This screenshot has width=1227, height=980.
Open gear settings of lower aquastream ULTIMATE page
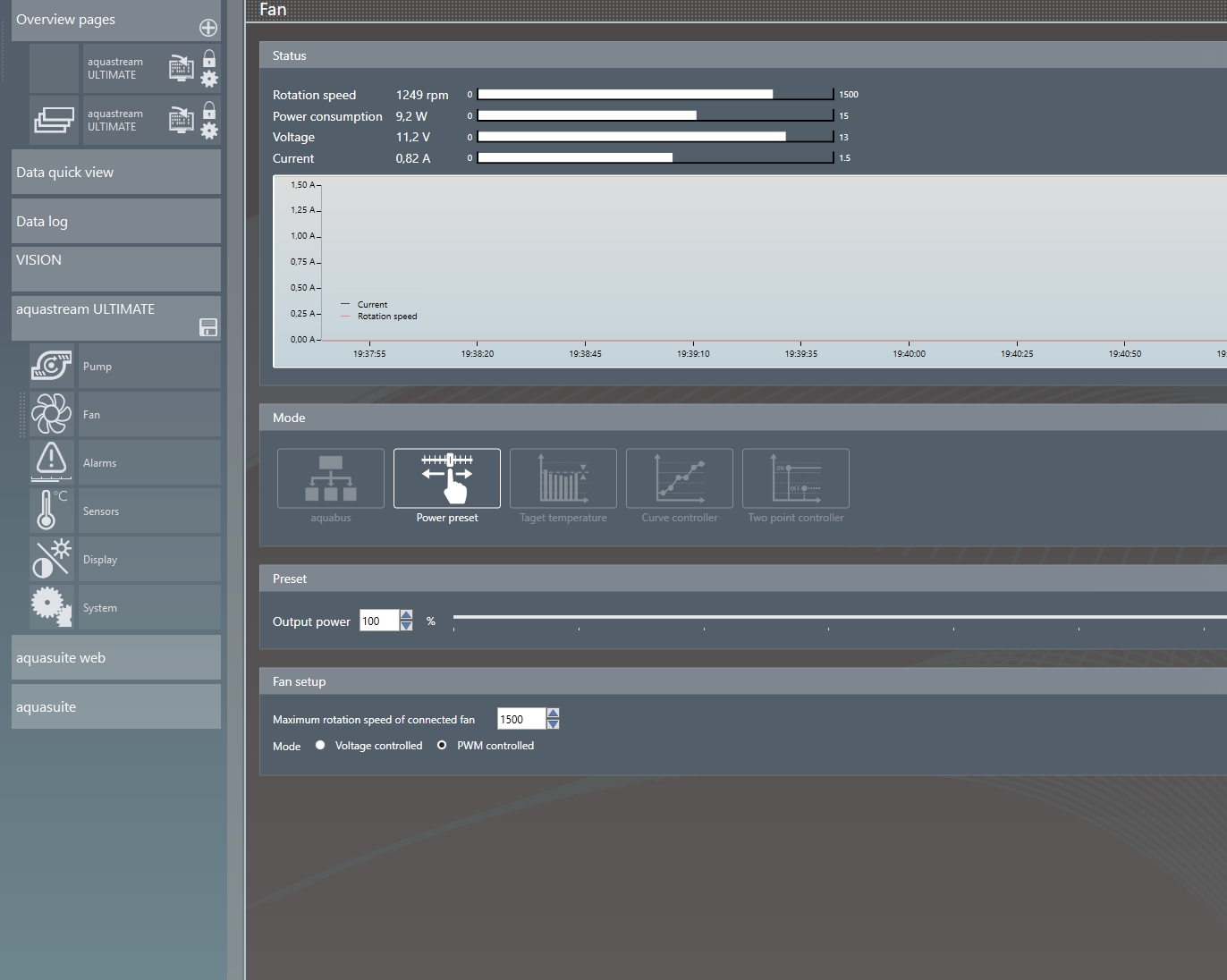209,131
